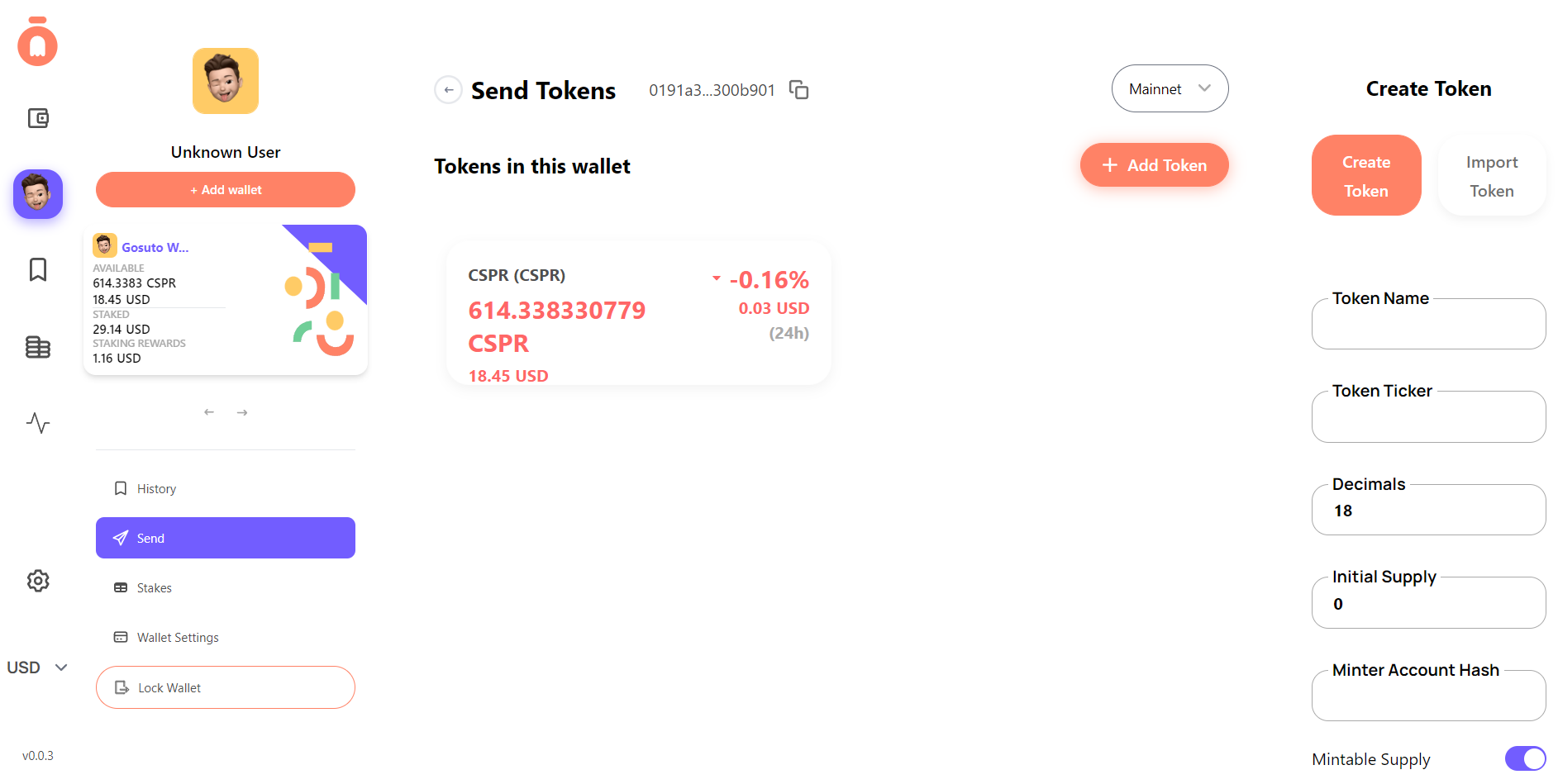Click the + Add wallet button
The height and width of the screenshot is (784, 1558).
[226, 190]
